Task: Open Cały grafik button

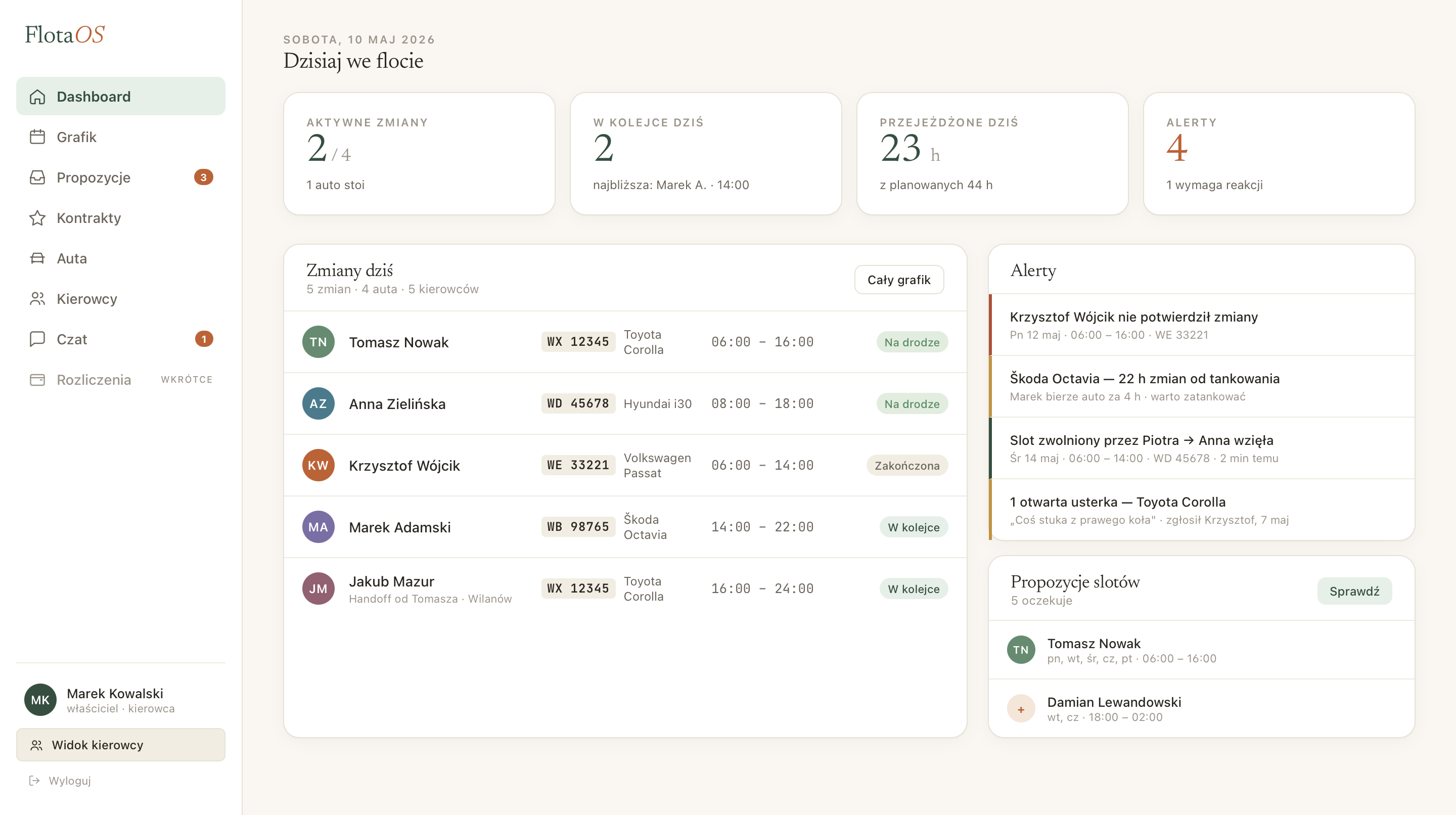Action: tap(899, 280)
